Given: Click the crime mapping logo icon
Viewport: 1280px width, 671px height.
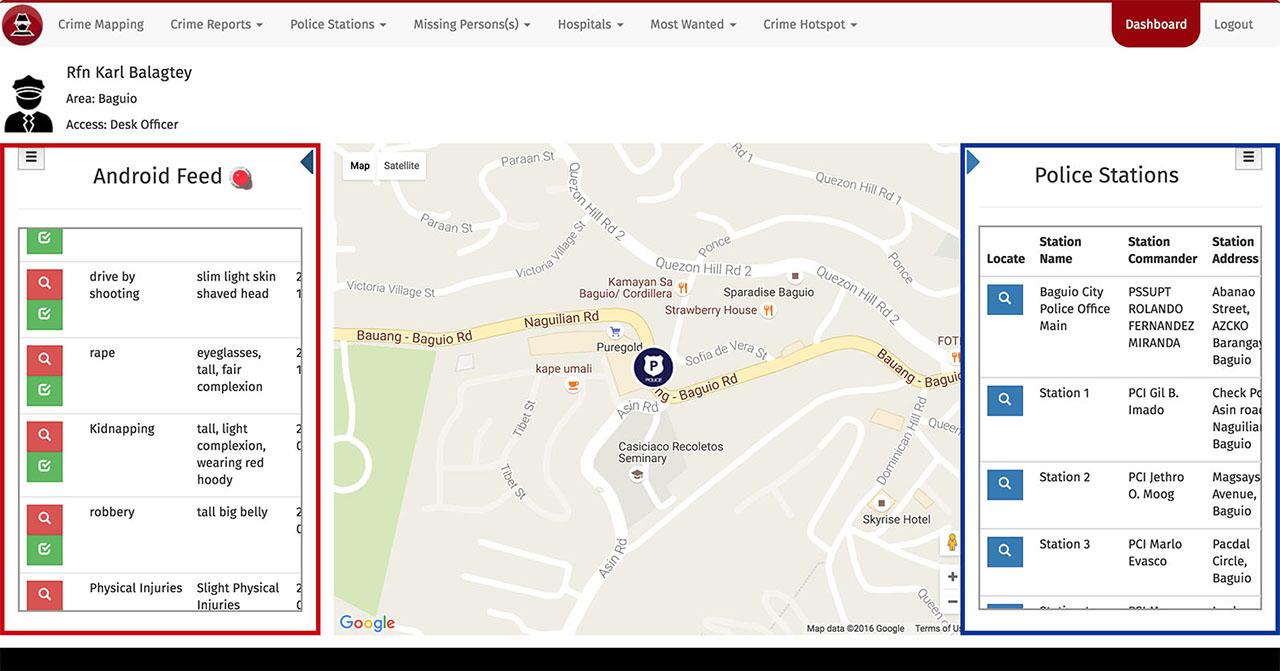Looking at the screenshot, I should [22, 24].
